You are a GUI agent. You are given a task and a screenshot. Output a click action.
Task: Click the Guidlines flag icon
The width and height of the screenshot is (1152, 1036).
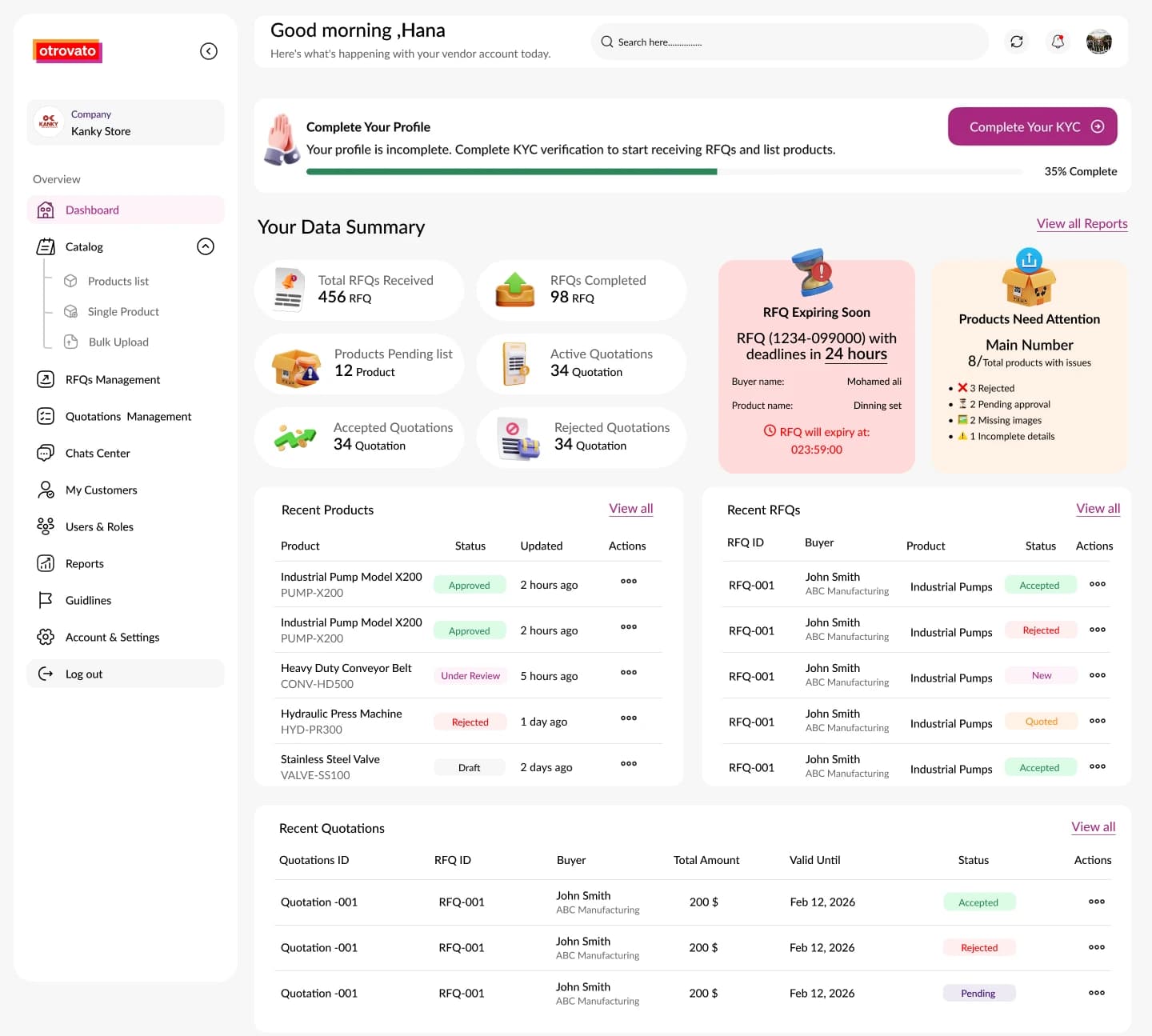click(46, 600)
